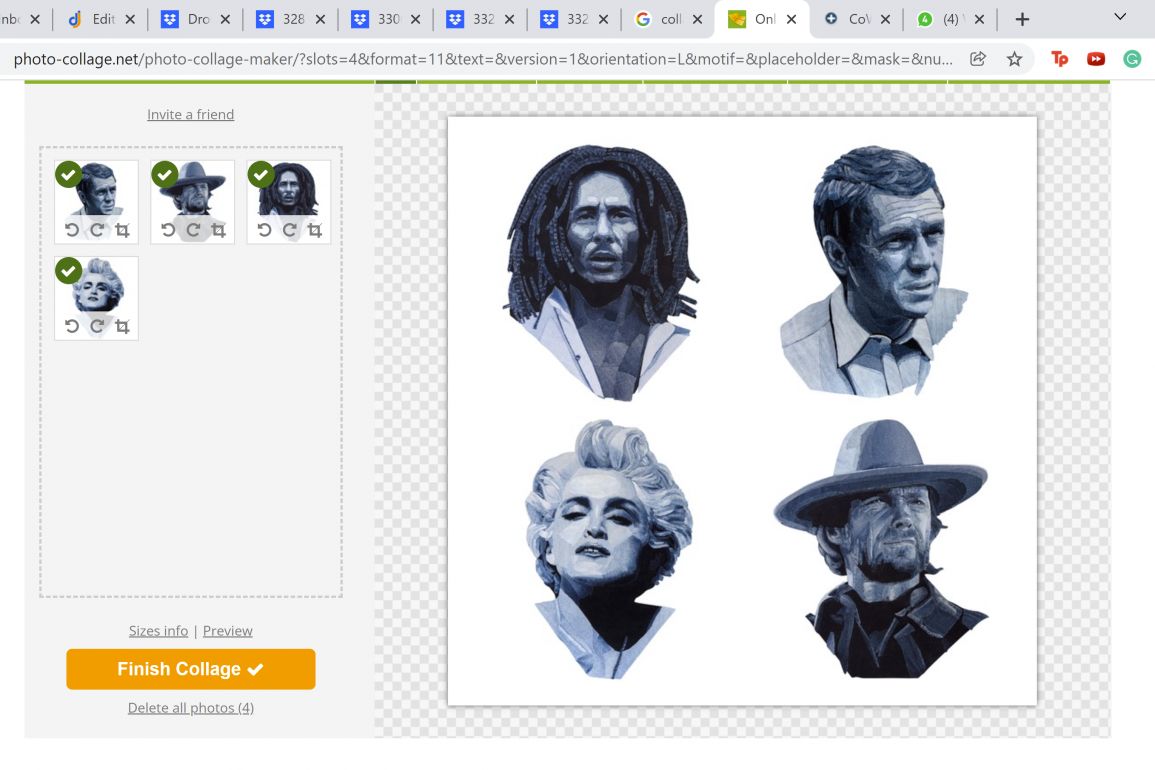1155x770 pixels.
Task: Select the suited man portrait in collage
Action: click(874, 271)
